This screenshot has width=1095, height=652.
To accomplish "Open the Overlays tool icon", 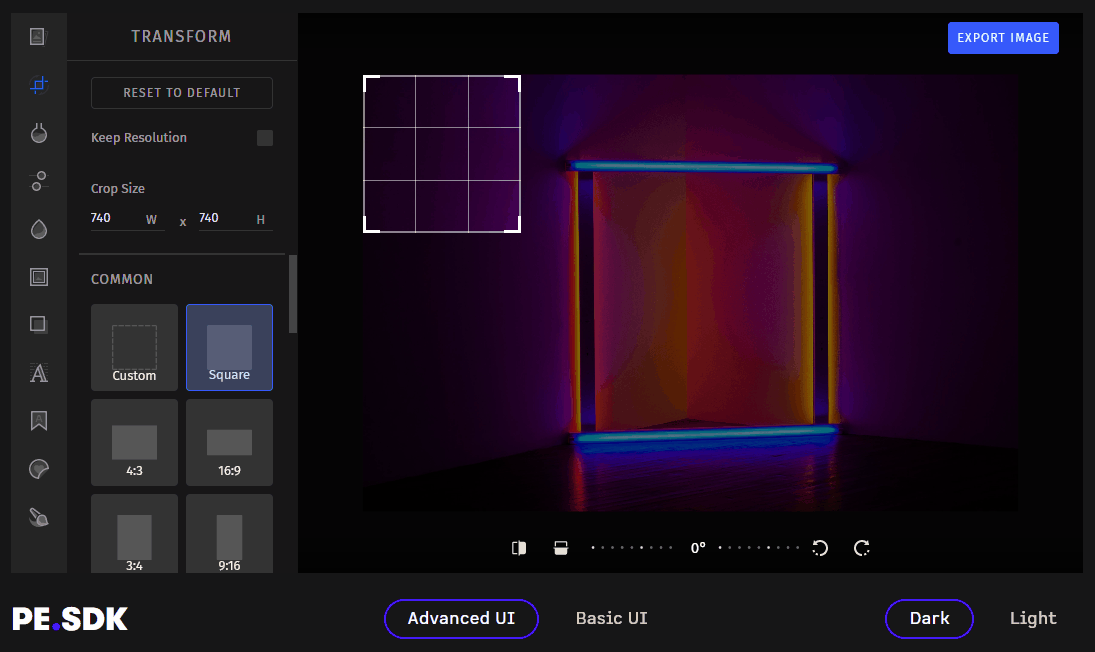I will tap(38, 325).
